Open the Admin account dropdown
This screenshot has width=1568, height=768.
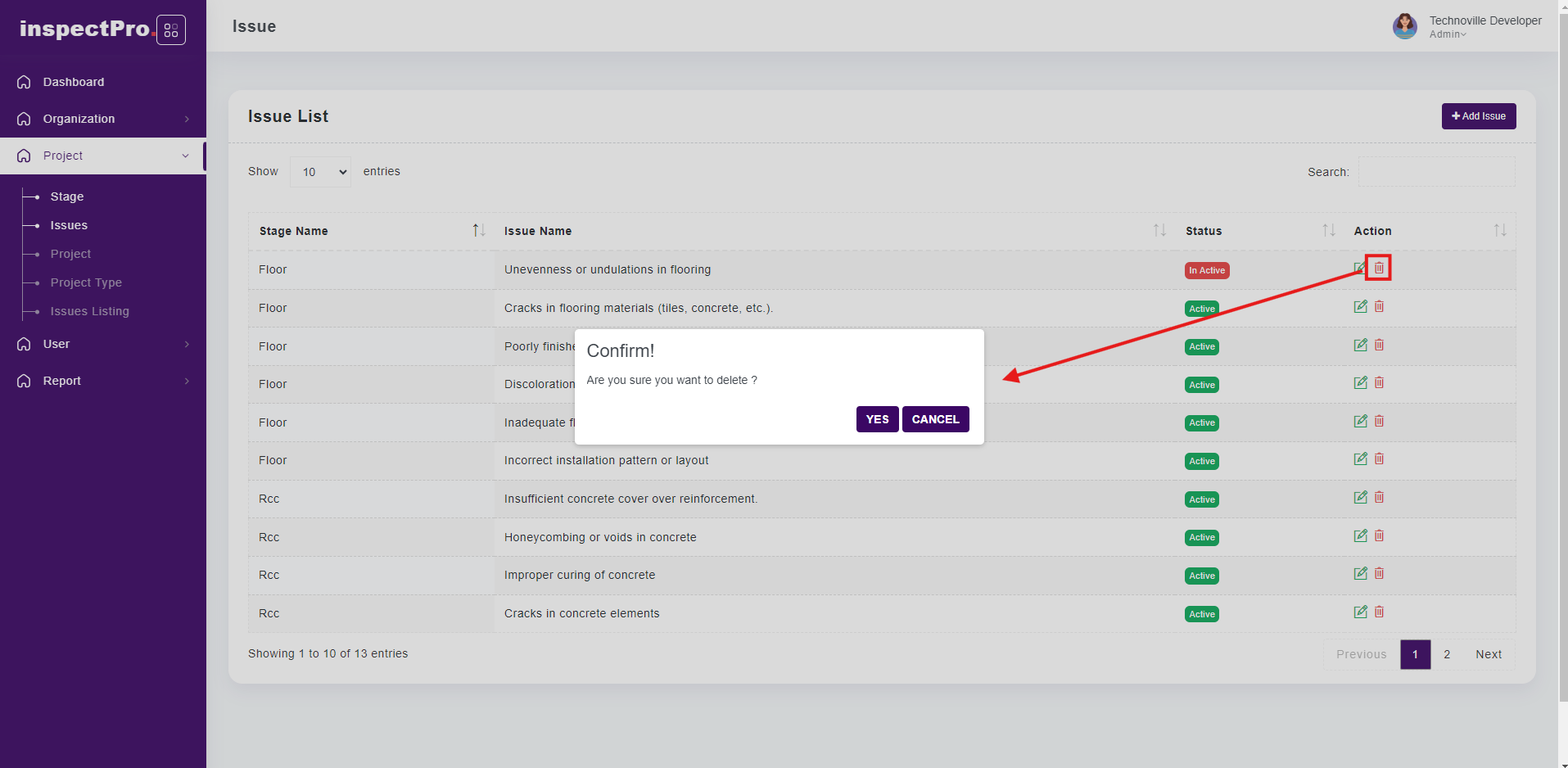click(x=1447, y=34)
